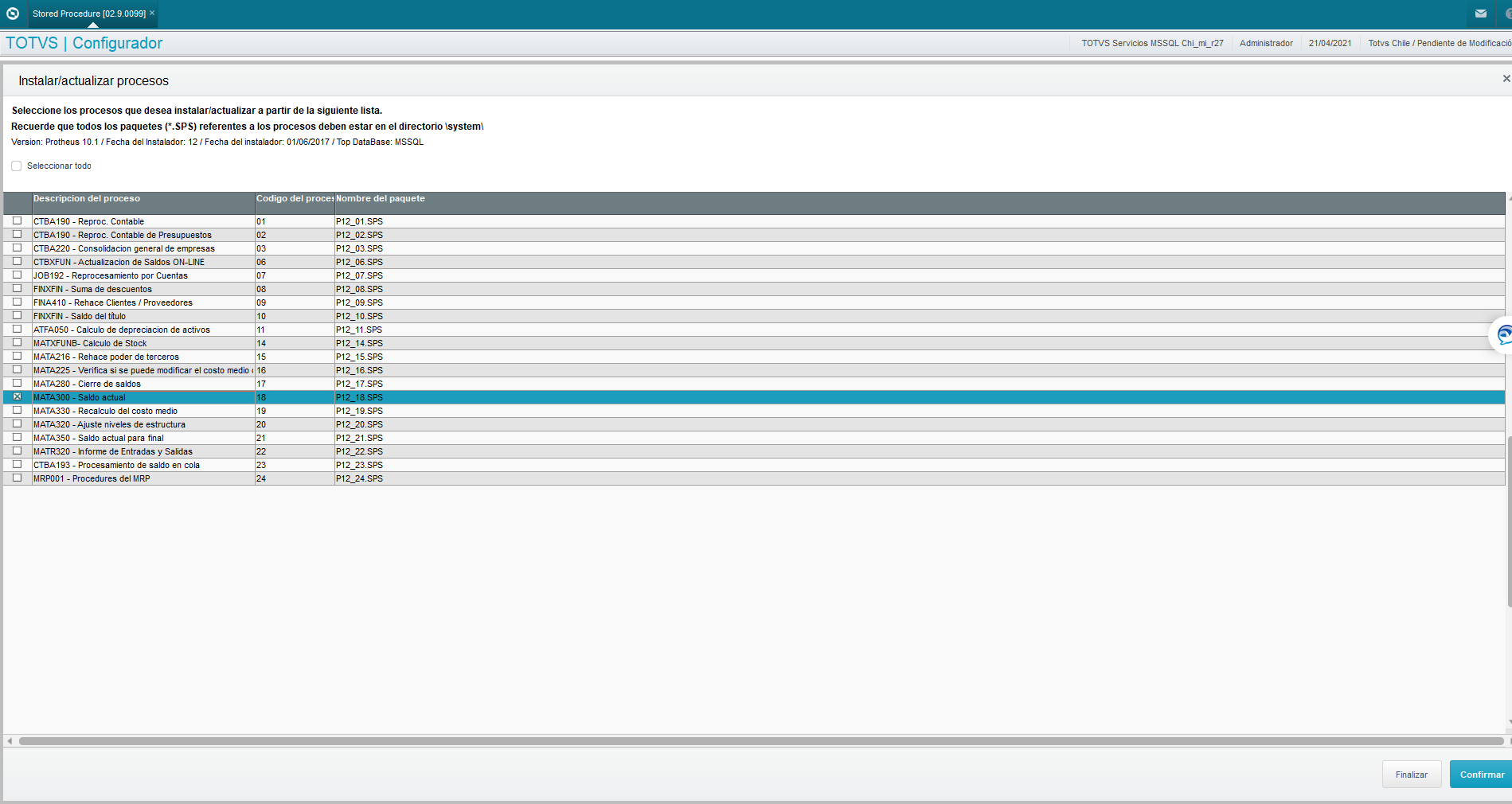Image resolution: width=1512 pixels, height=804 pixels.
Task: Open the mail envelope icon
Action: coord(1481,14)
